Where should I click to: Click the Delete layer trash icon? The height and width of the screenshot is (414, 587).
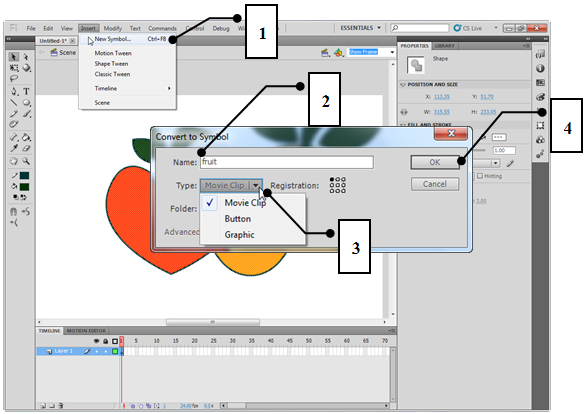click(x=61, y=405)
